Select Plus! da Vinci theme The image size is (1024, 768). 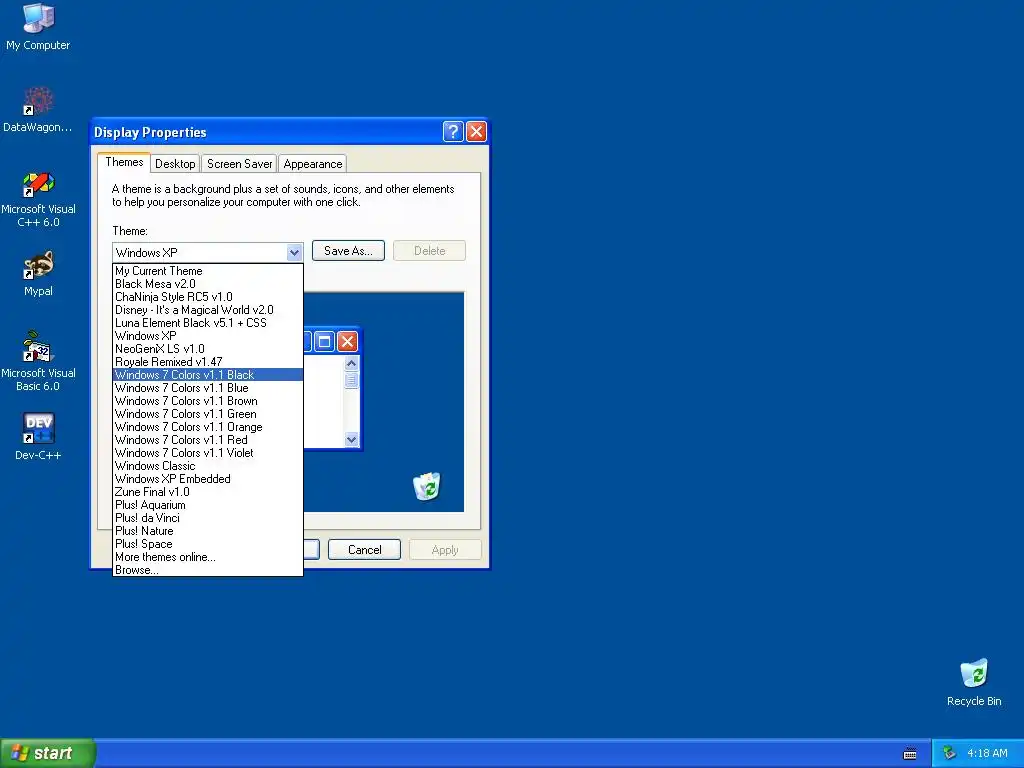coord(208,519)
